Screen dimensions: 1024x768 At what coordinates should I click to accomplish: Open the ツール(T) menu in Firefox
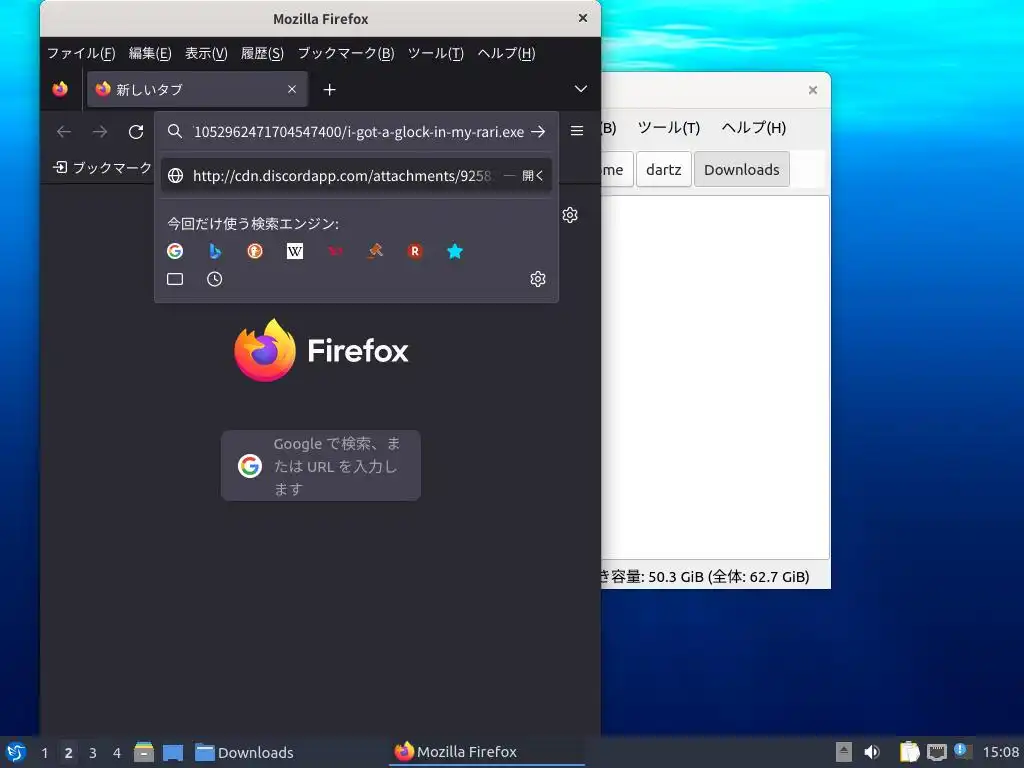(436, 54)
